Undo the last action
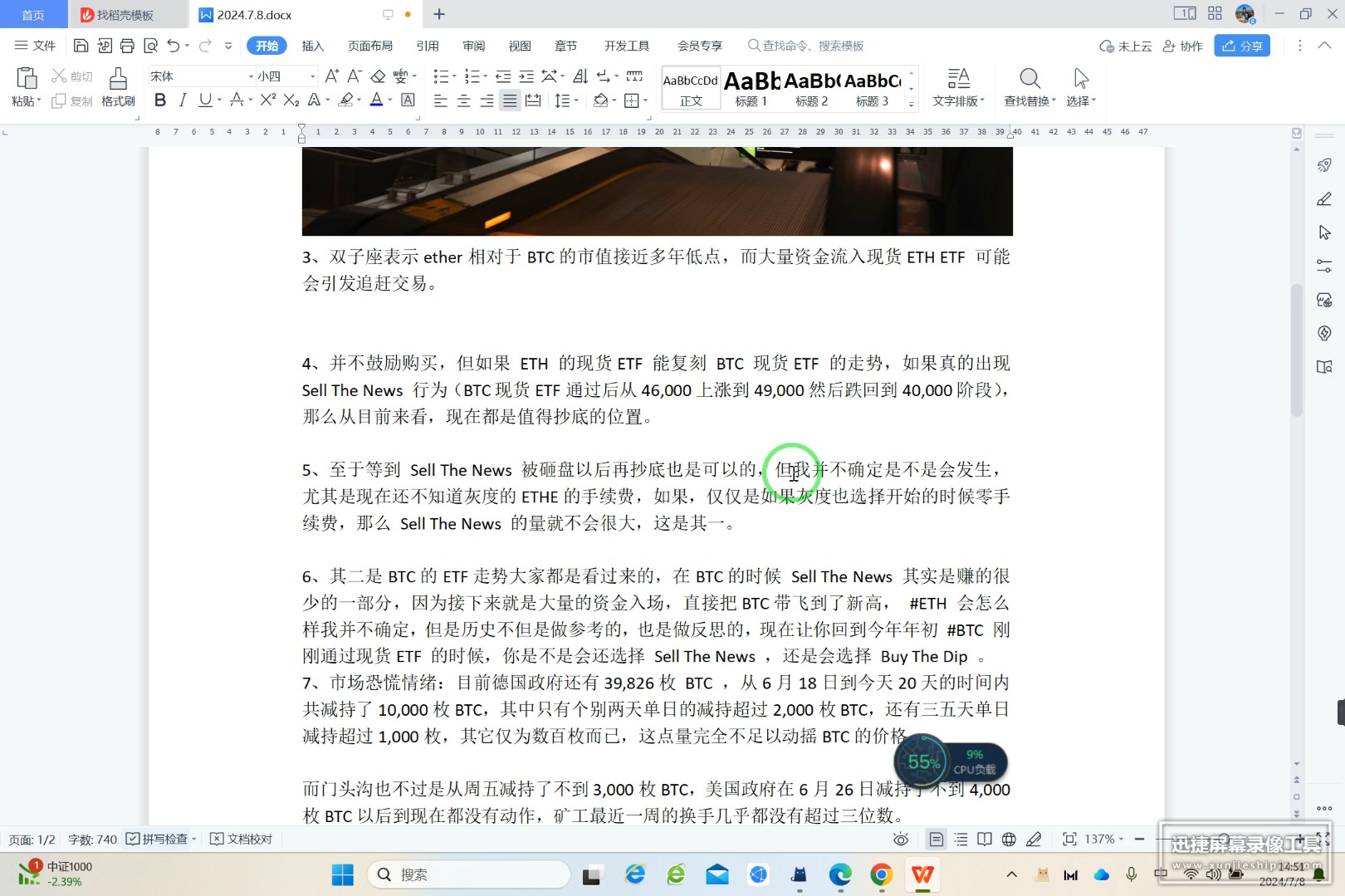Viewport: 1345px width, 896px height. [173, 46]
